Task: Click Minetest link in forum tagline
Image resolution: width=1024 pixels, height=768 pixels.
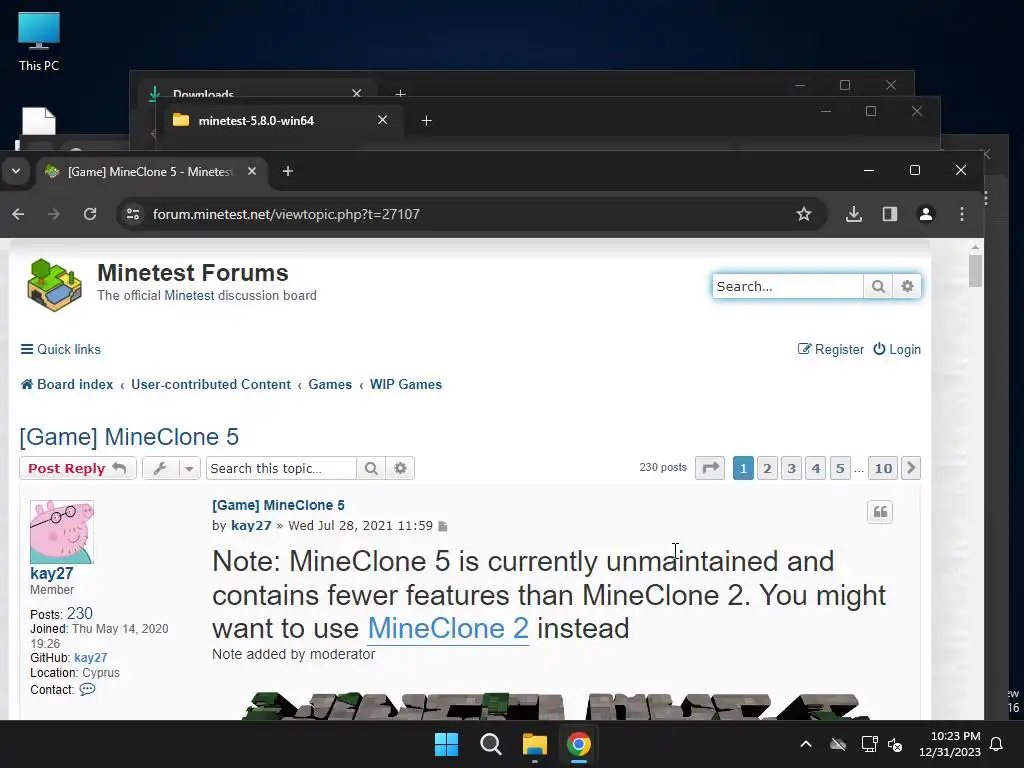Action: point(189,295)
